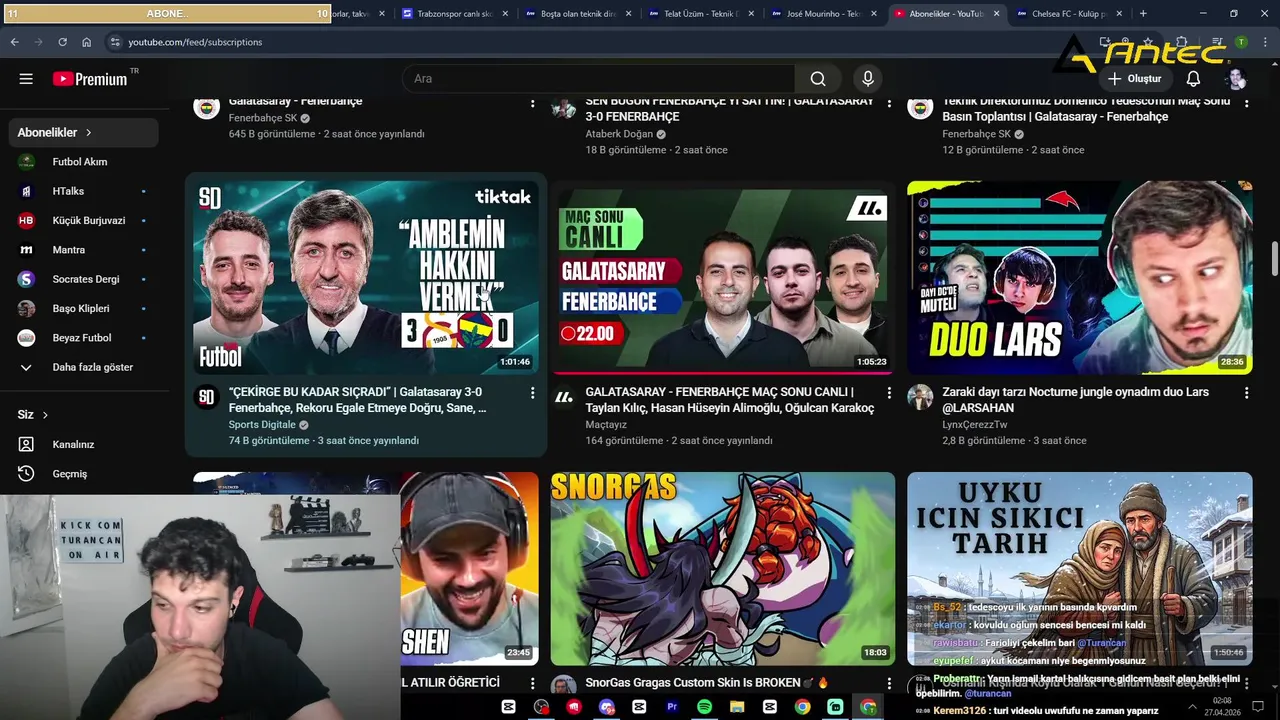The height and width of the screenshot is (720, 1280).
Task: Open File Explorer from the taskbar
Action: (737, 707)
